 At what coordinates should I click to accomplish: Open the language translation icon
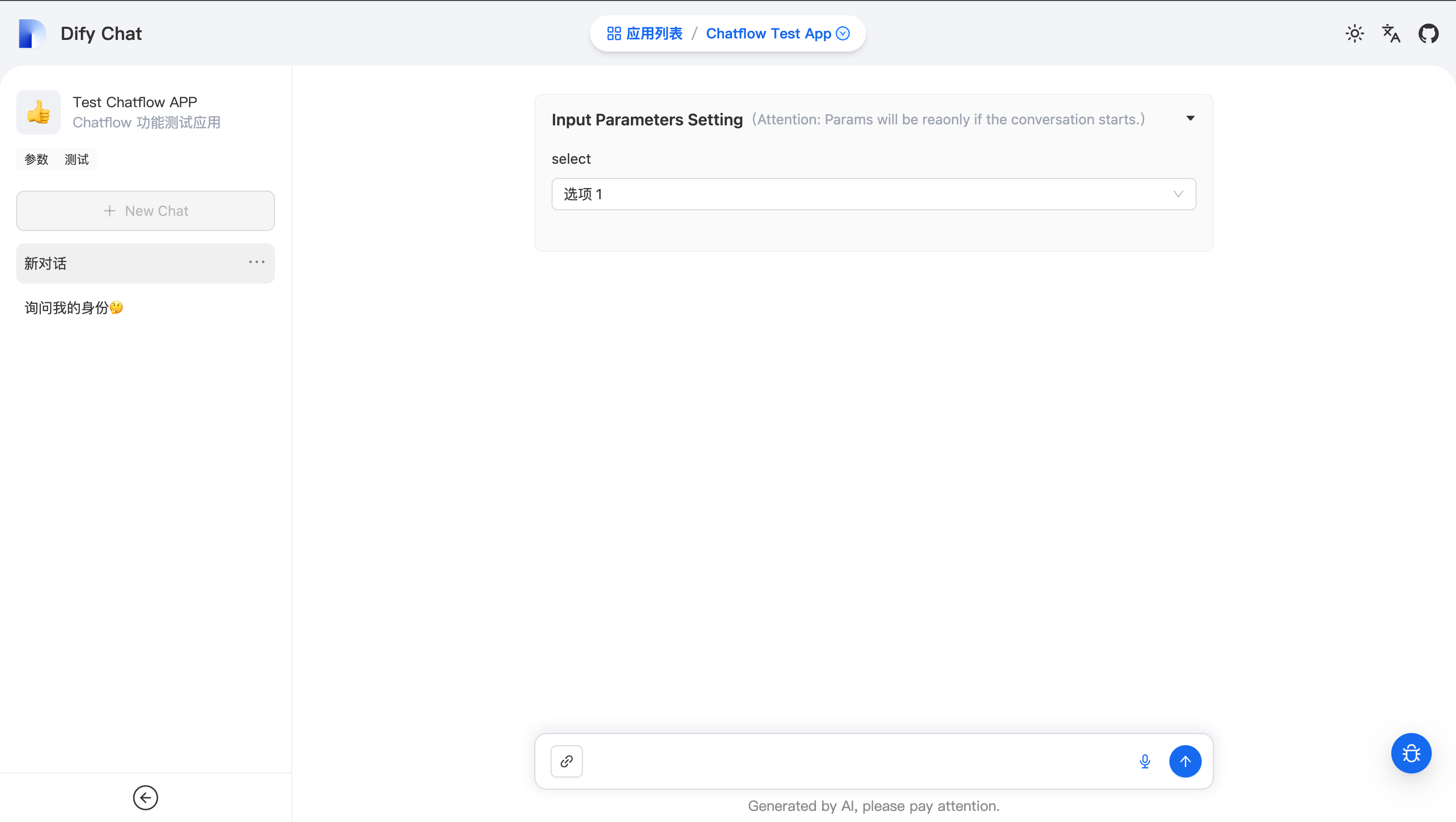pyautogui.click(x=1391, y=33)
